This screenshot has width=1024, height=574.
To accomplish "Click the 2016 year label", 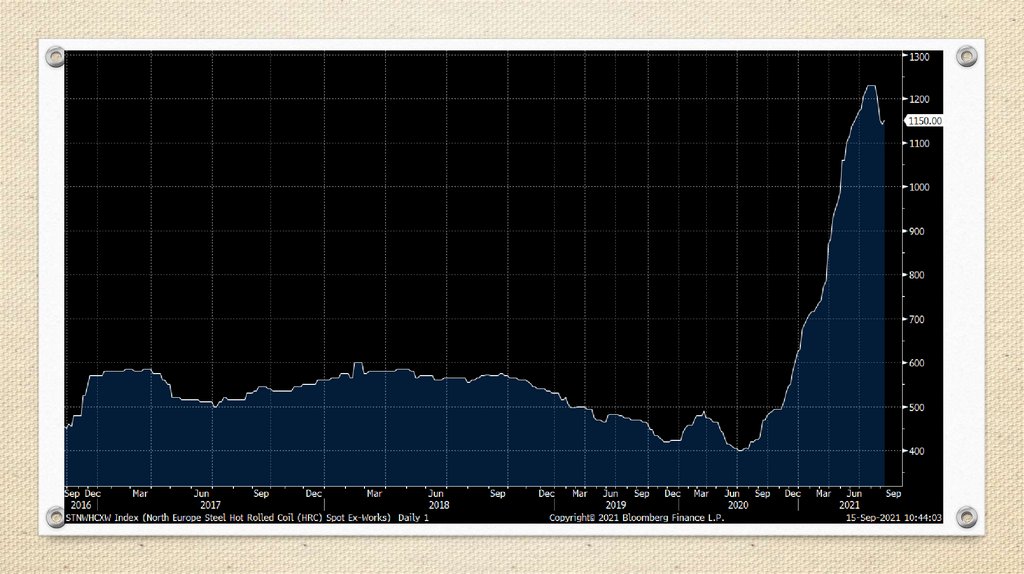I will 80,505.
